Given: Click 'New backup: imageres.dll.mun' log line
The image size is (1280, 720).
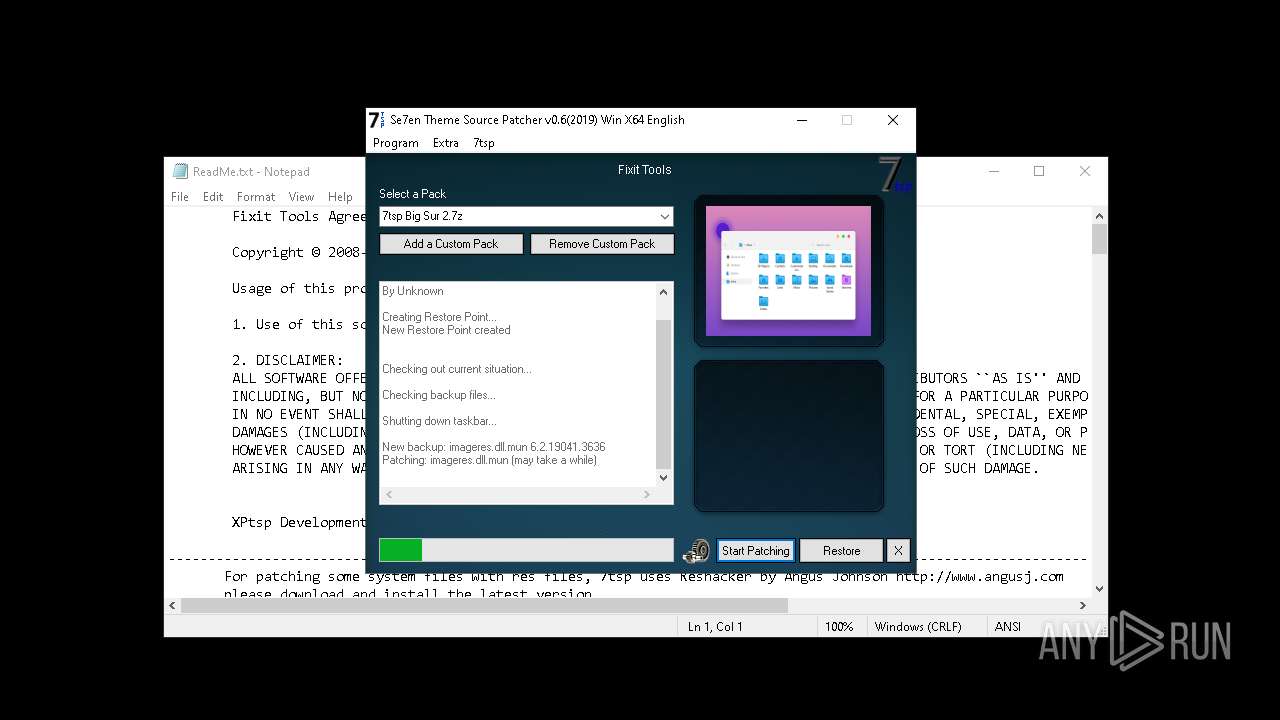Looking at the screenshot, I should pos(494,447).
